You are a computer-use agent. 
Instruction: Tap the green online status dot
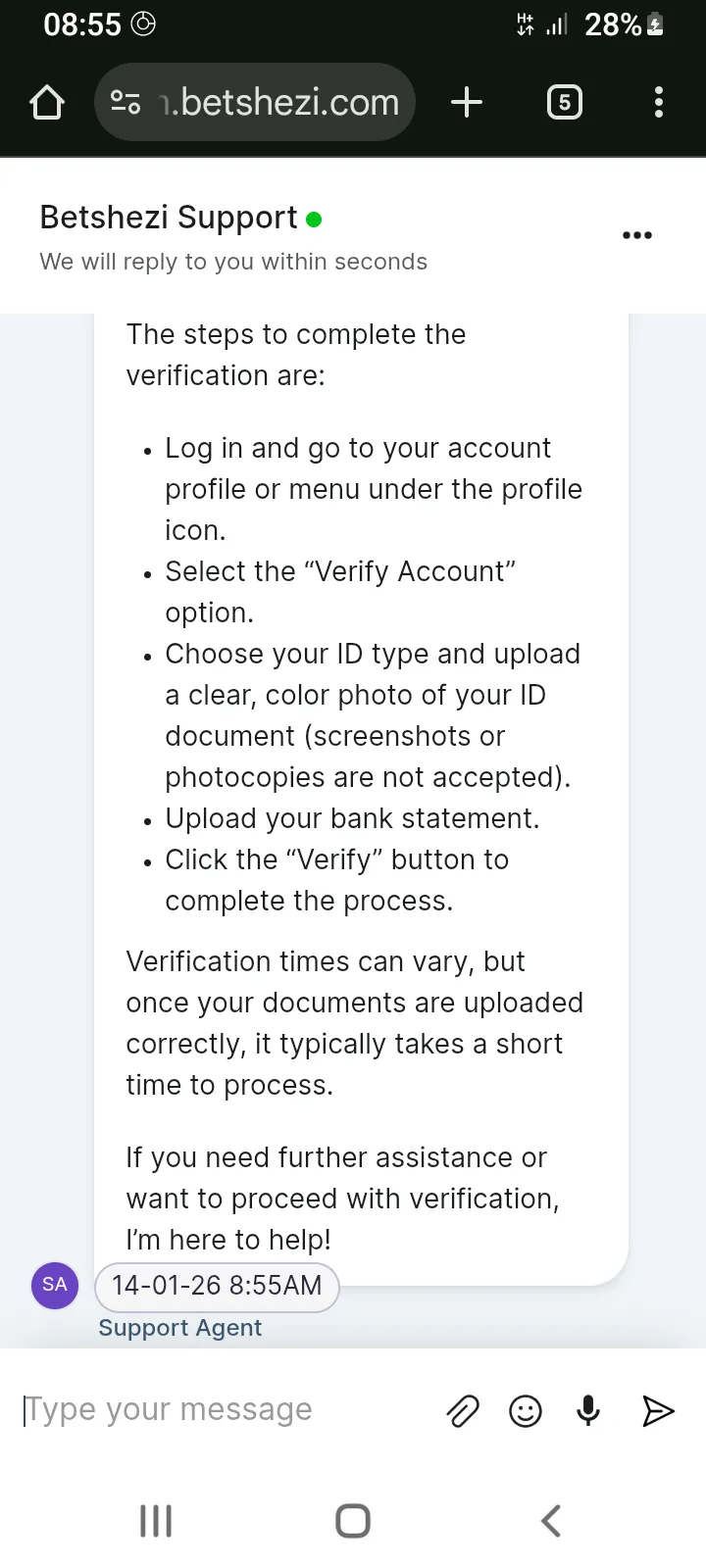coord(314,220)
